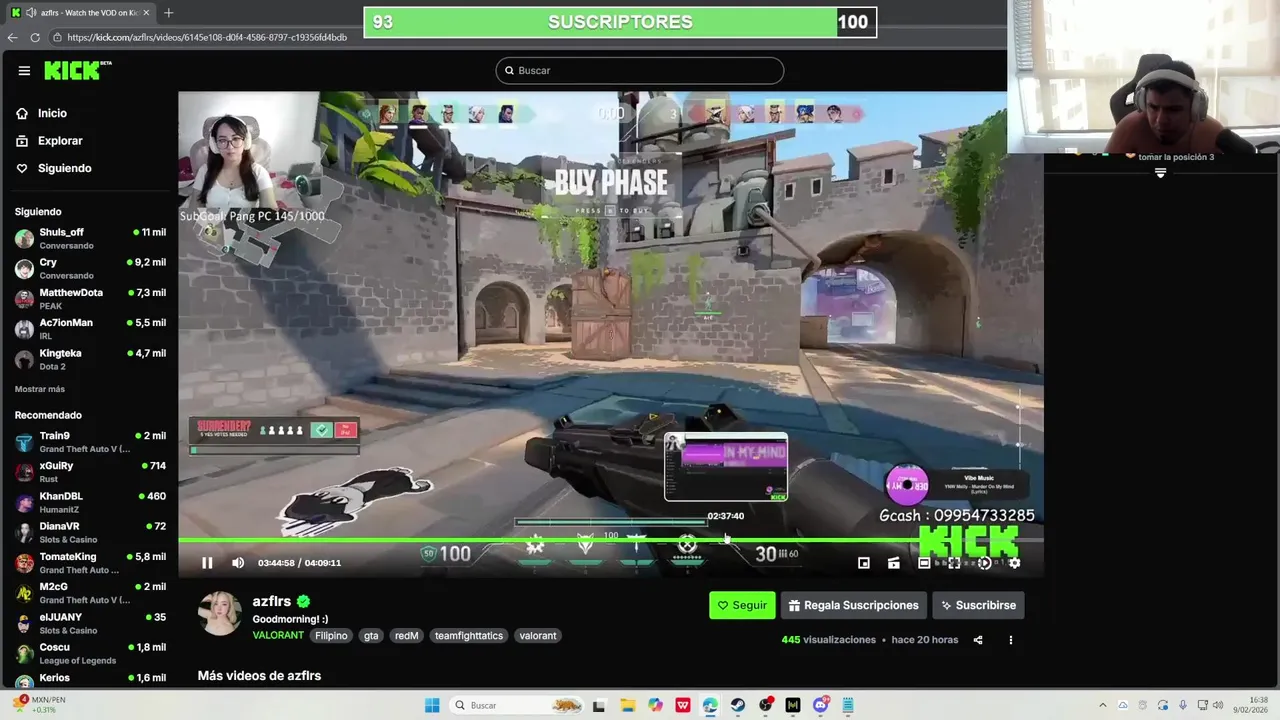This screenshot has height=720, width=1280.
Task: Open M2cG recommended channel
Action: tap(89, 593)
